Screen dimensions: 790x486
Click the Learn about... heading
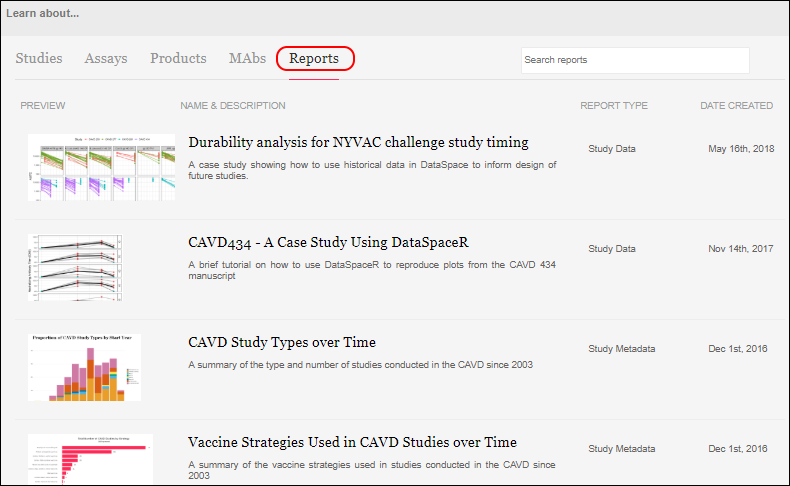(42, 14)
